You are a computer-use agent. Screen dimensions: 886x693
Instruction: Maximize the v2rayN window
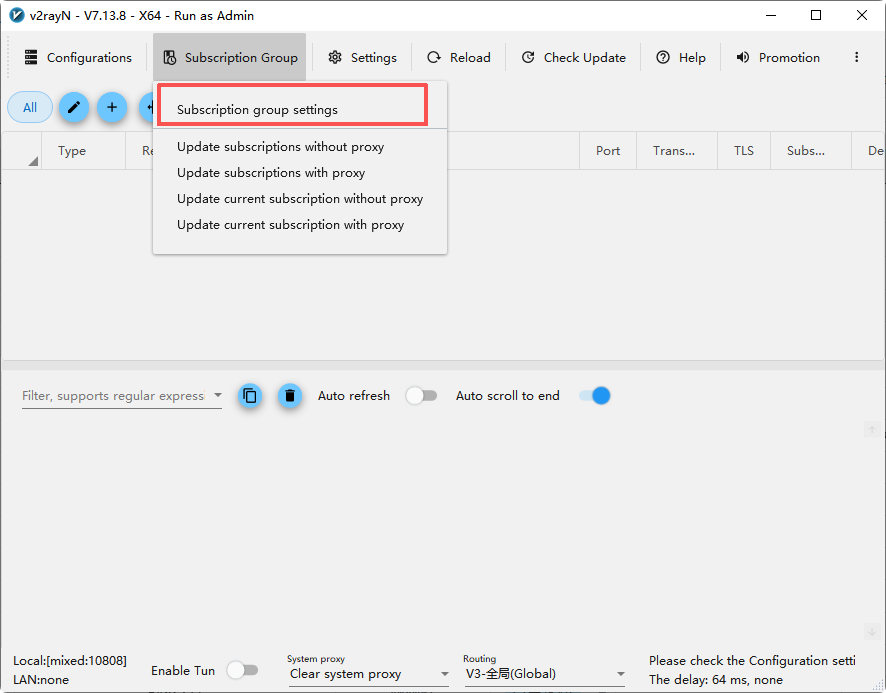[x=816, y=15]
